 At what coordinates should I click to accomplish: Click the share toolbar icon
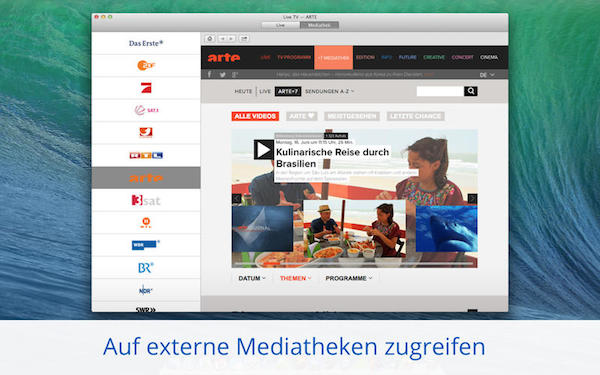tap(244, 38)
